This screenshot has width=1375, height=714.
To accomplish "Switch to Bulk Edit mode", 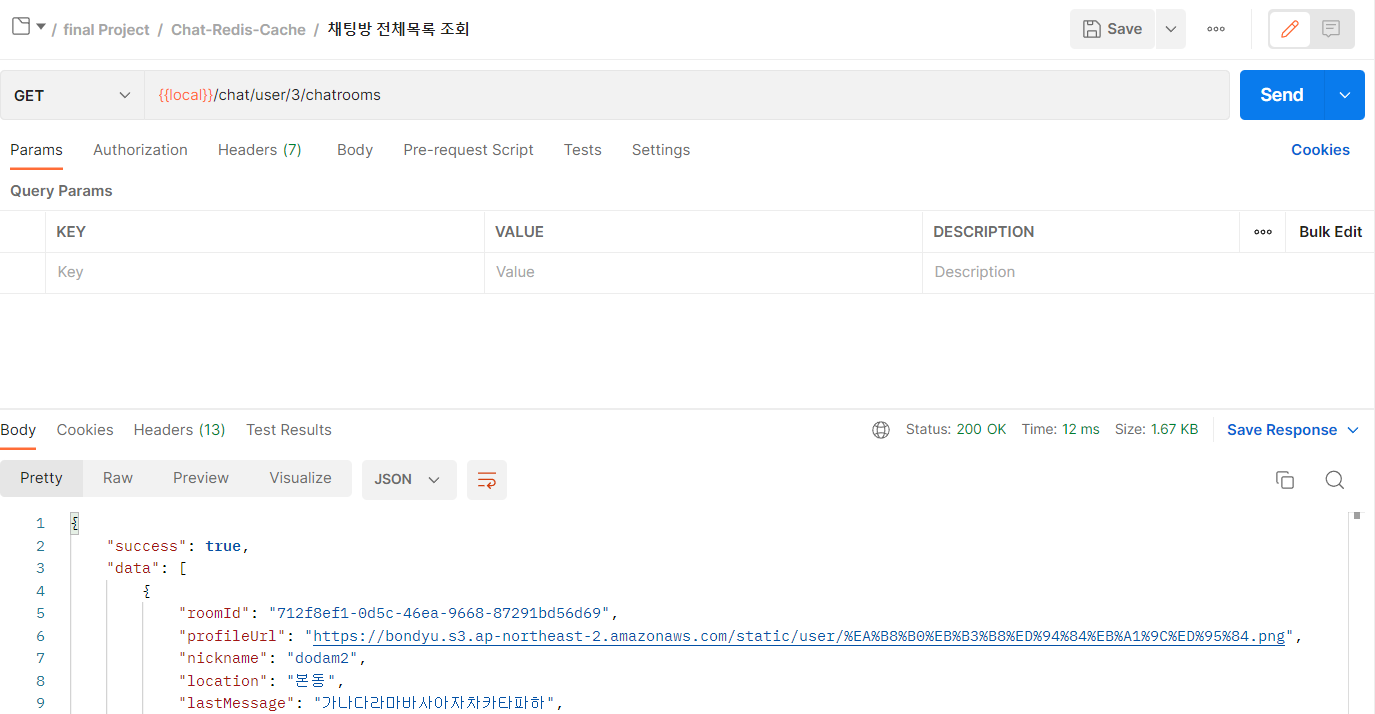I will (x=1330, y=232).
